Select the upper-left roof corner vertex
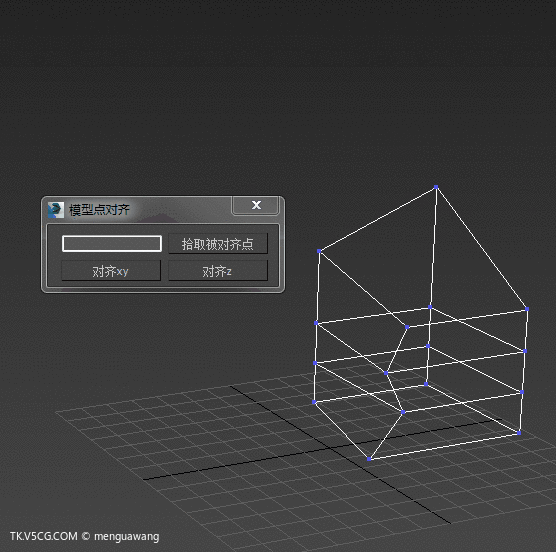556x552 pixels. point(319,251)
